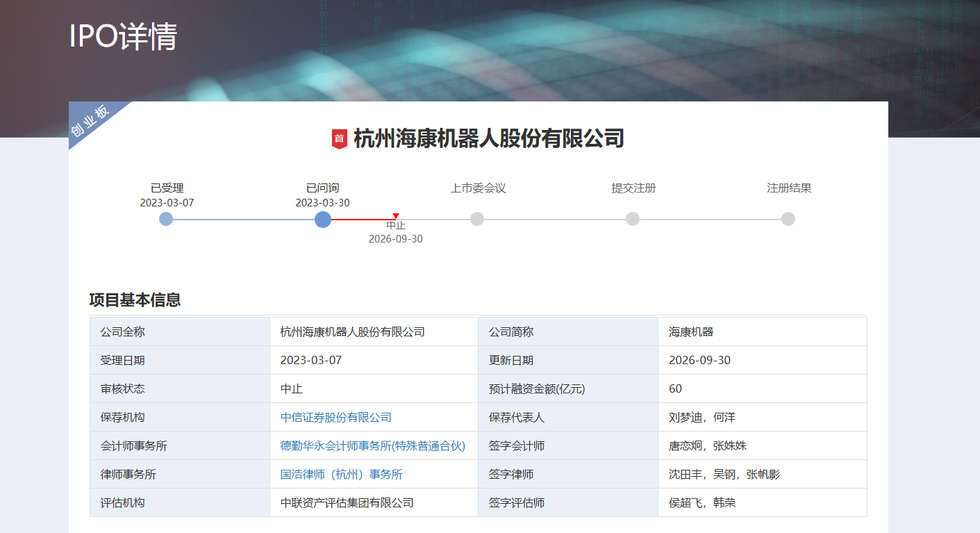The image size is (980, 533).
Task: Open the 德勤华永会计师事务所 link
Action: pos(372,446)
